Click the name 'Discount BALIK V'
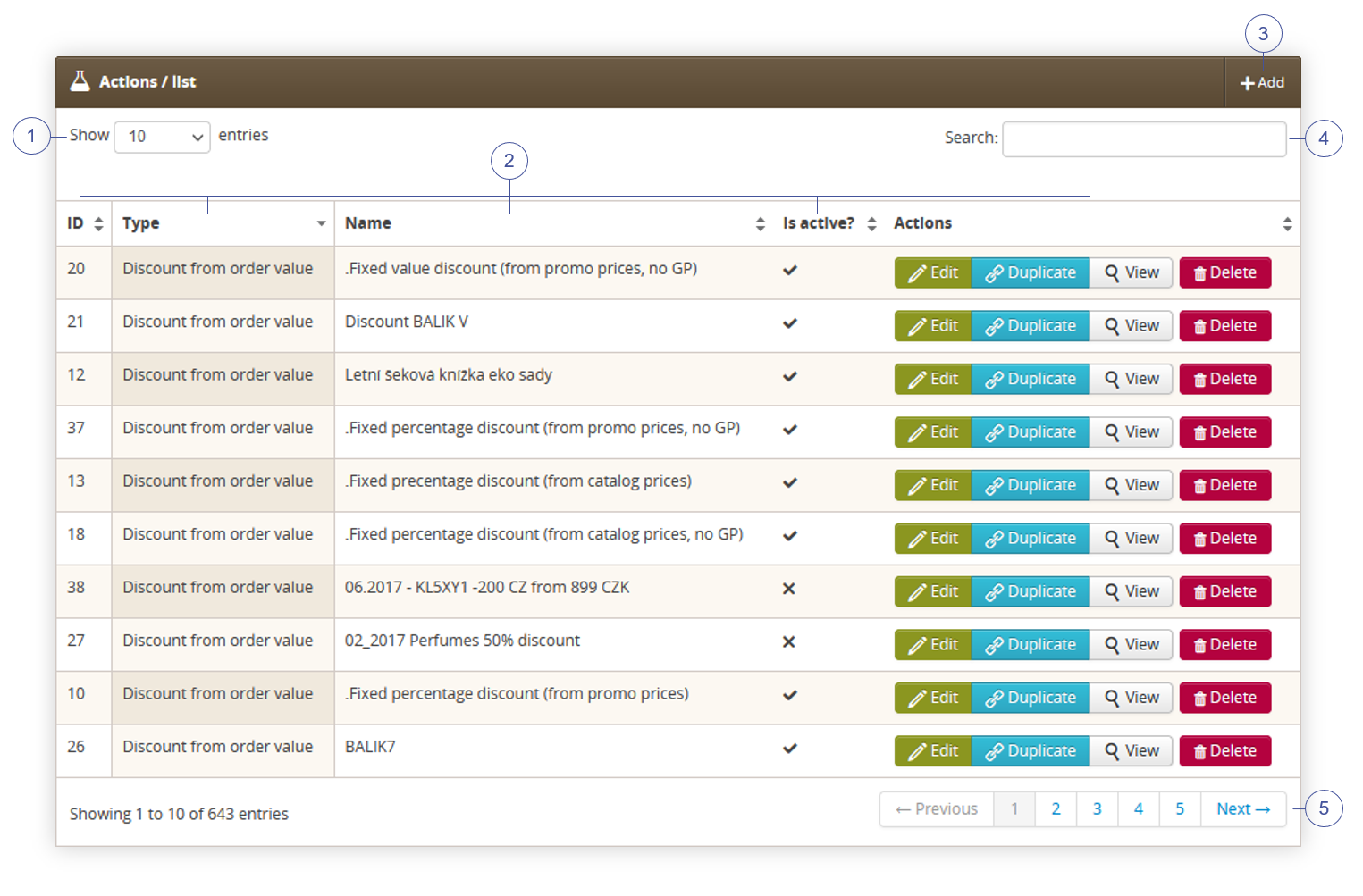The width and height of the screenshot is (1363, 896). (x=407, y=322)
